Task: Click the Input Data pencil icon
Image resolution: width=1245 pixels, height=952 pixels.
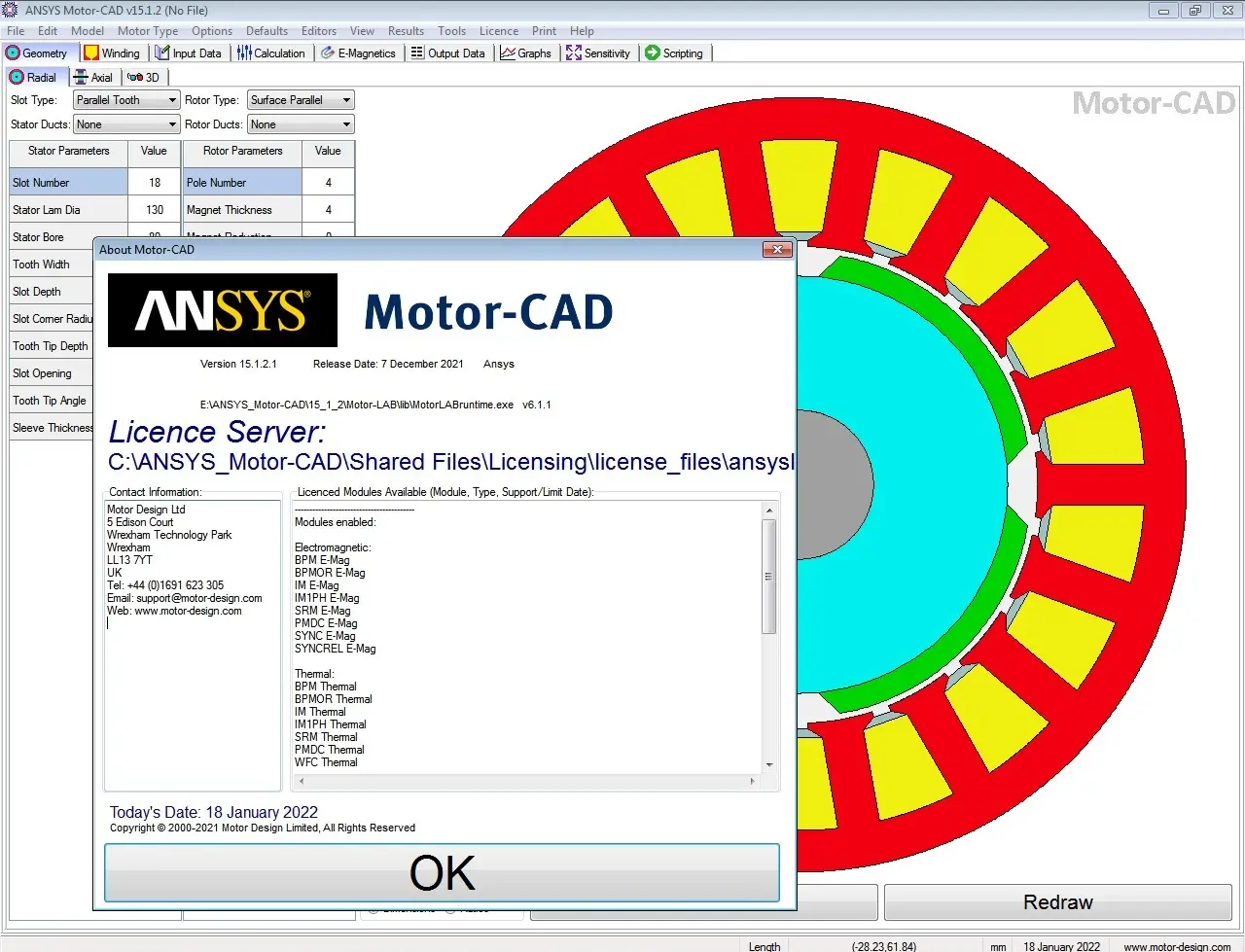Action: [162, 53]
